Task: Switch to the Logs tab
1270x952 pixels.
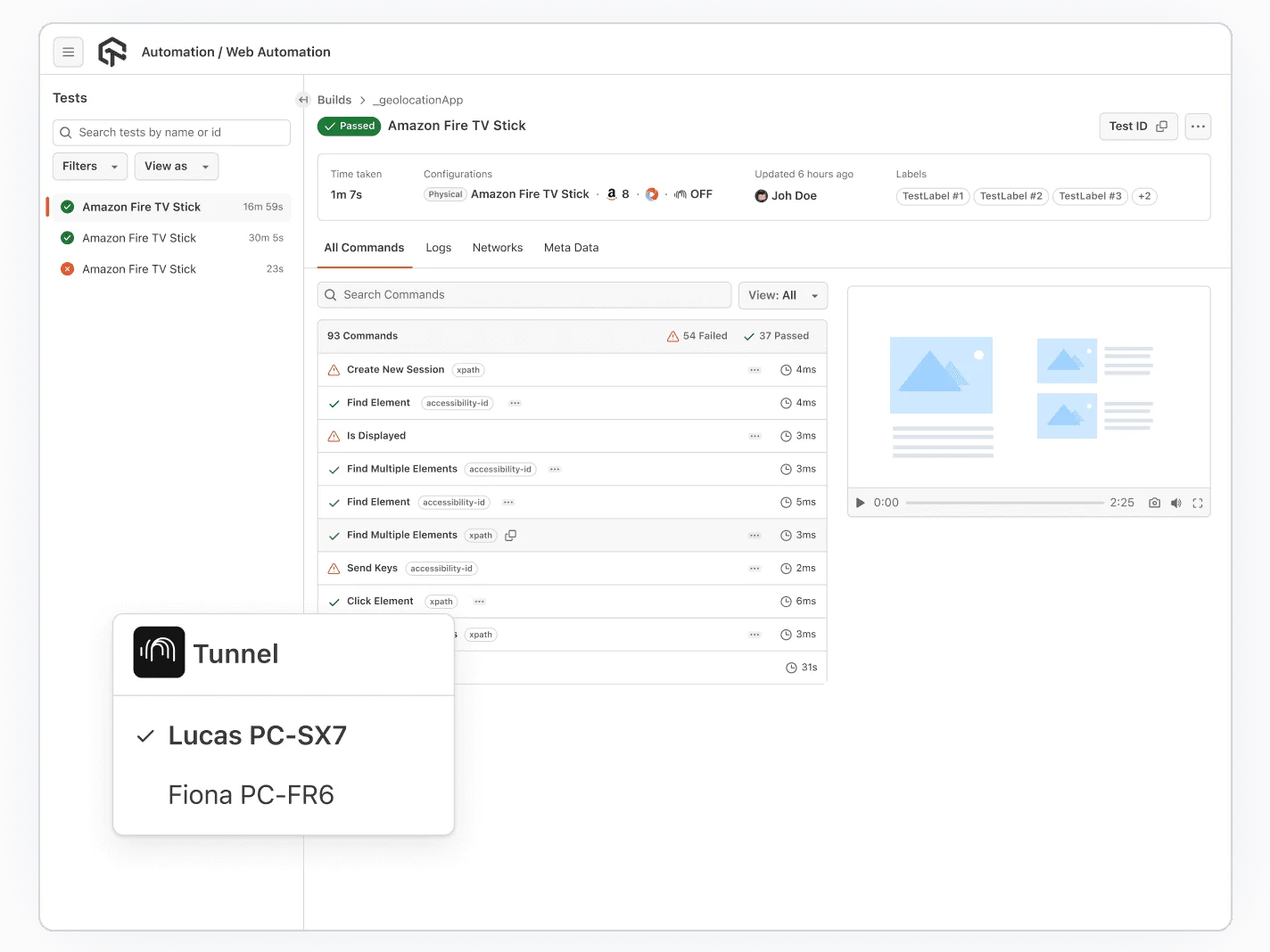Action: (x=438, y=248)
